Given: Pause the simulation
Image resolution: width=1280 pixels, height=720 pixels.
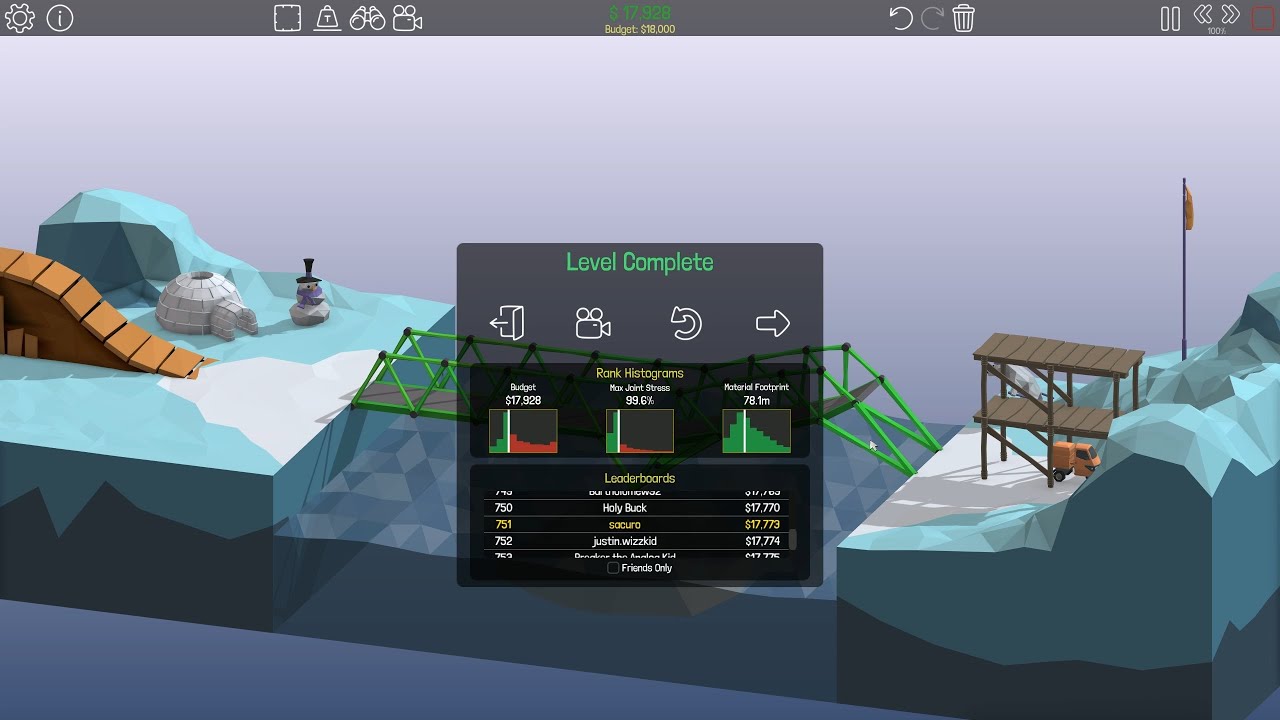Looking at the screenshot, I should click(1170, 18).
